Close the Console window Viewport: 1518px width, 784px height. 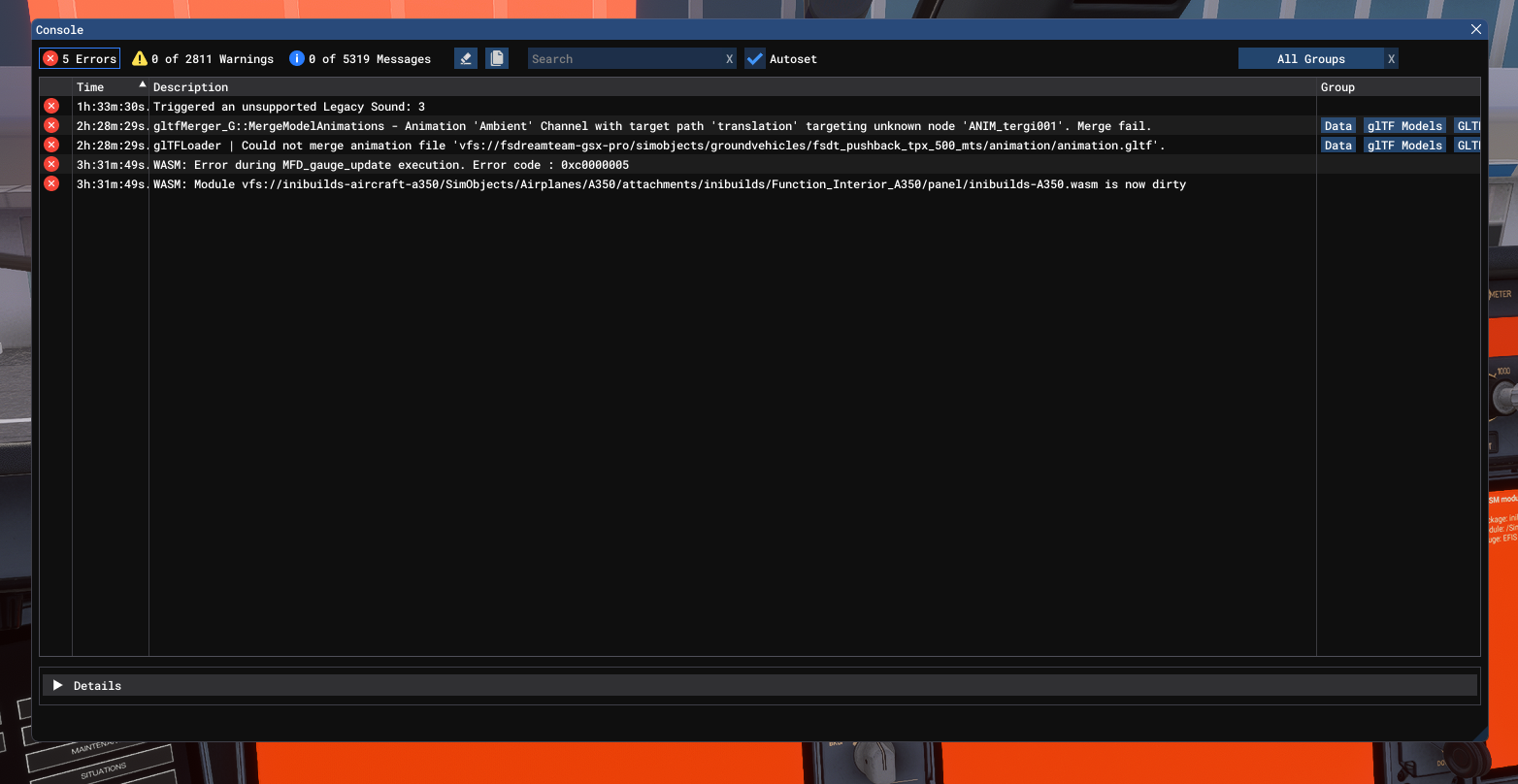click(1475, 30)
